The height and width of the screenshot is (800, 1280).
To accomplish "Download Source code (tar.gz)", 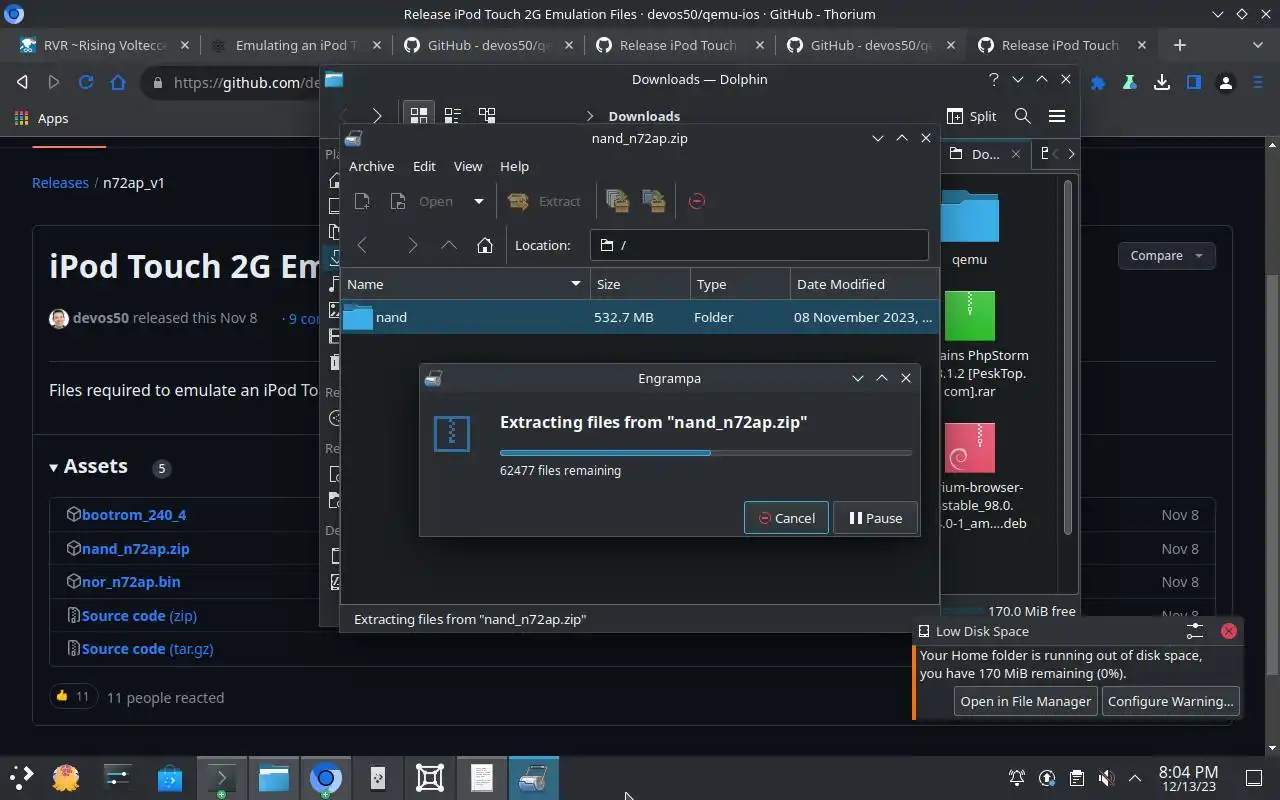I will coord(147,649).
